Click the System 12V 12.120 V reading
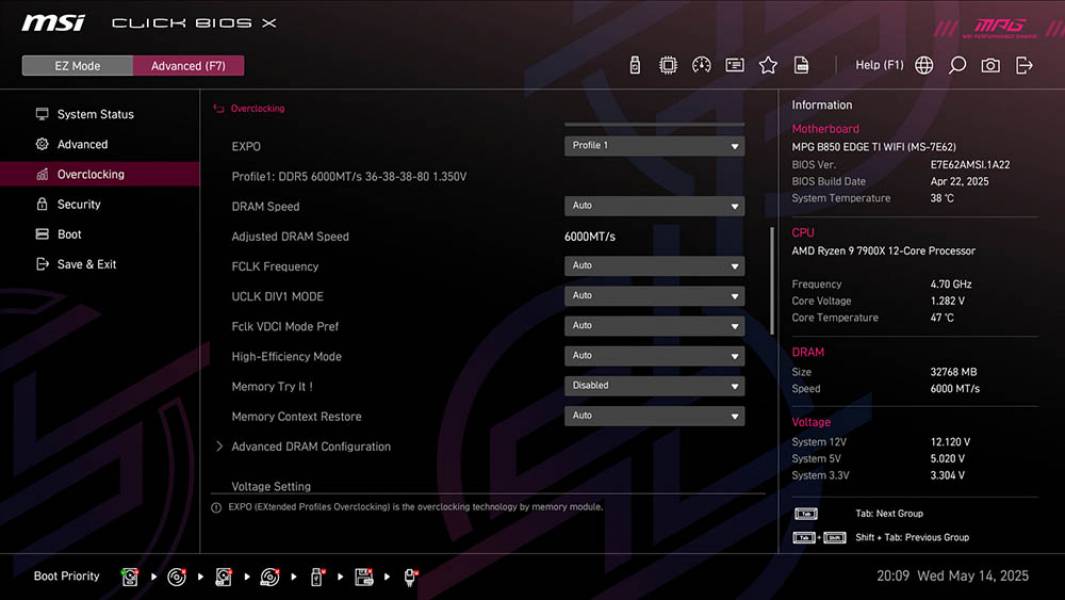1065x600 pixels. coord(950,442)
